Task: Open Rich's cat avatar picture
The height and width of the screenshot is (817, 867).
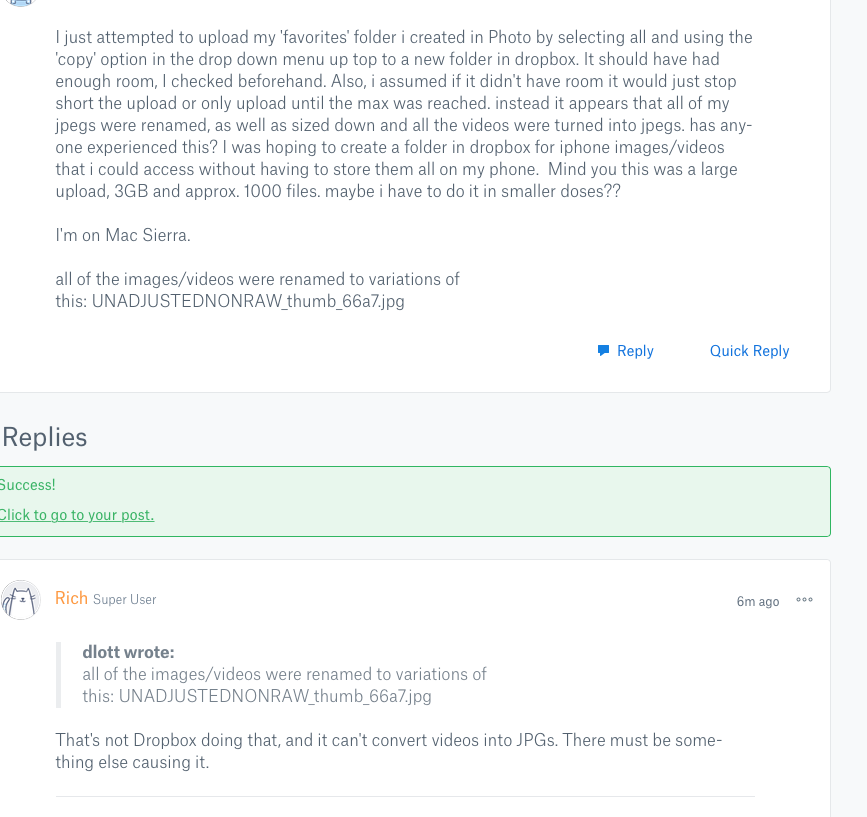Action: pyautogui.click(x=20, y=600)
